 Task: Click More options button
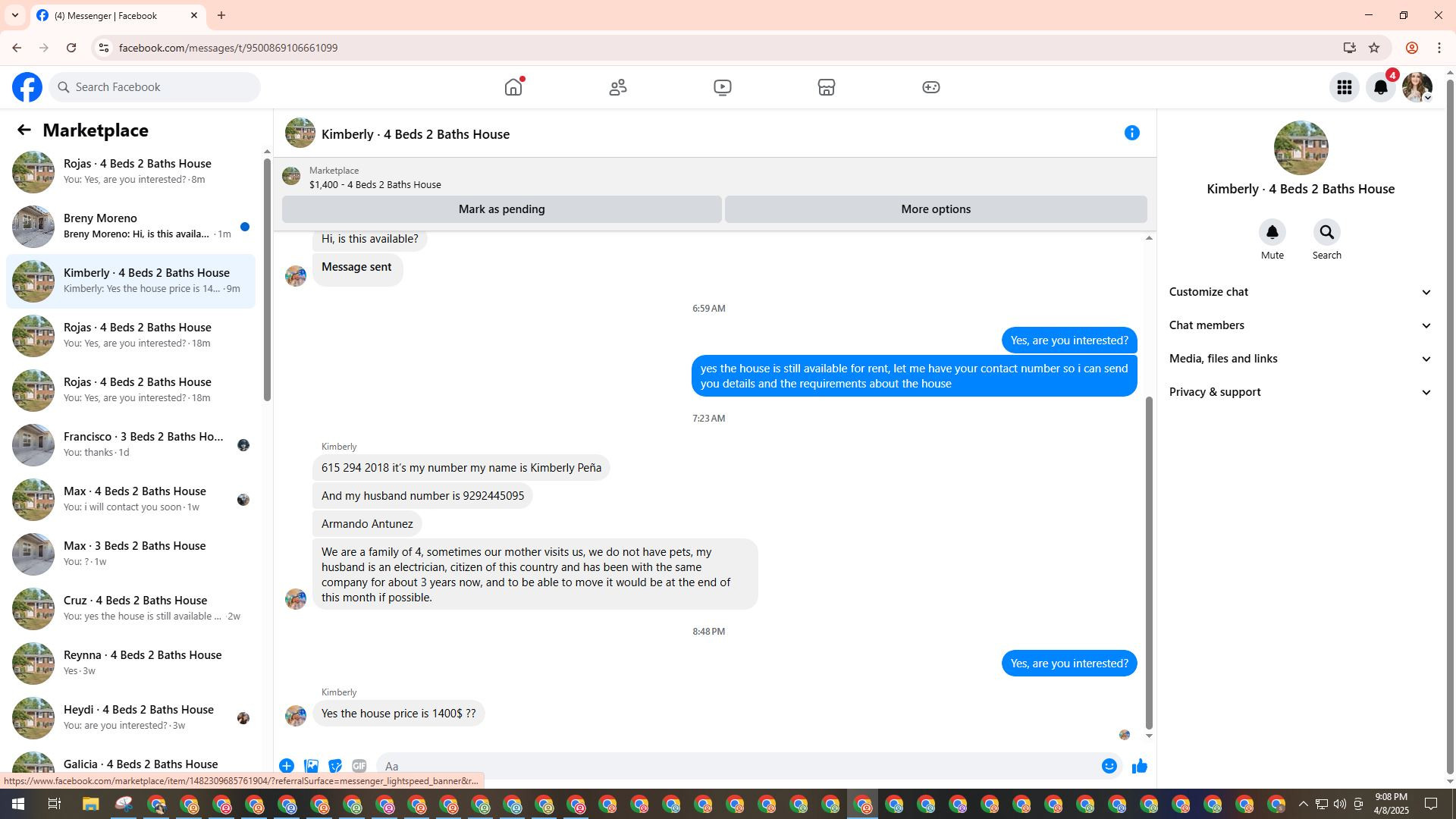click(x=935, y=209)
